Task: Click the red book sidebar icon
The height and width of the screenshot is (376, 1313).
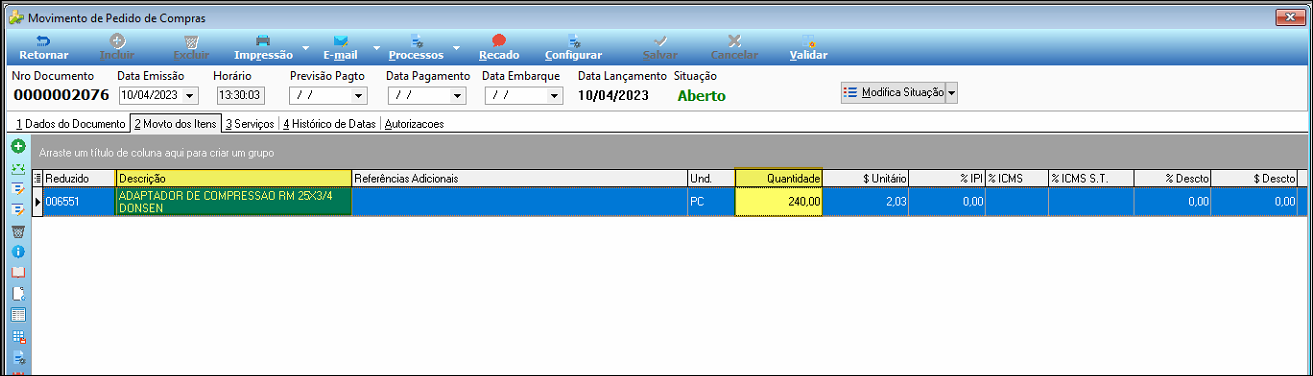Action: pyautogui.click(x=18, y=272)
